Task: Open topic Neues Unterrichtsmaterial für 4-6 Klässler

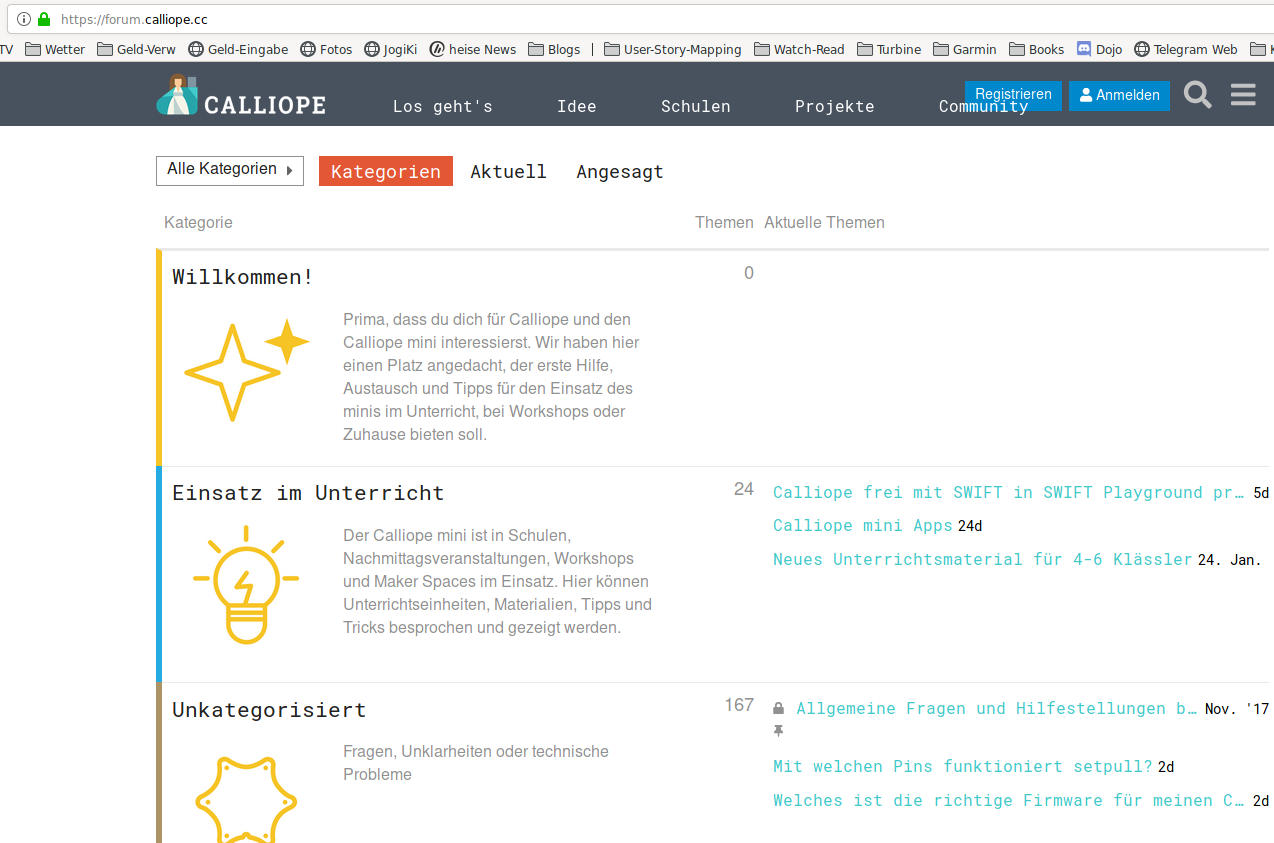Action: point(983,559)
